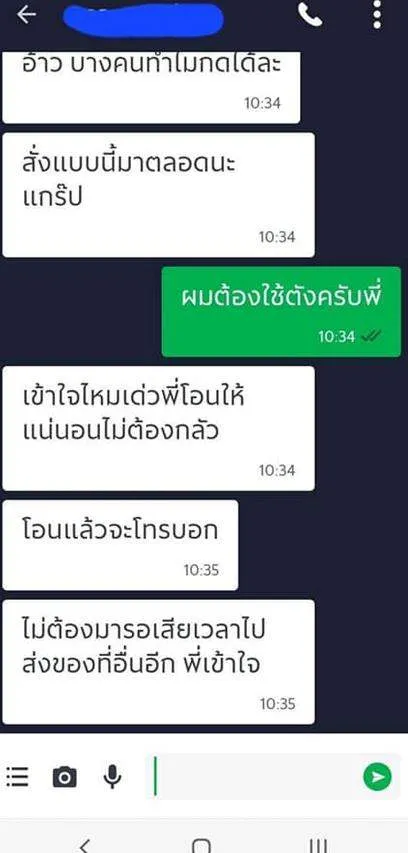This screenshot has width=408, height=853.
Task: Select message starting with สั่งแบบนี้มาตลอดนะ
Action: coord(158,195)
